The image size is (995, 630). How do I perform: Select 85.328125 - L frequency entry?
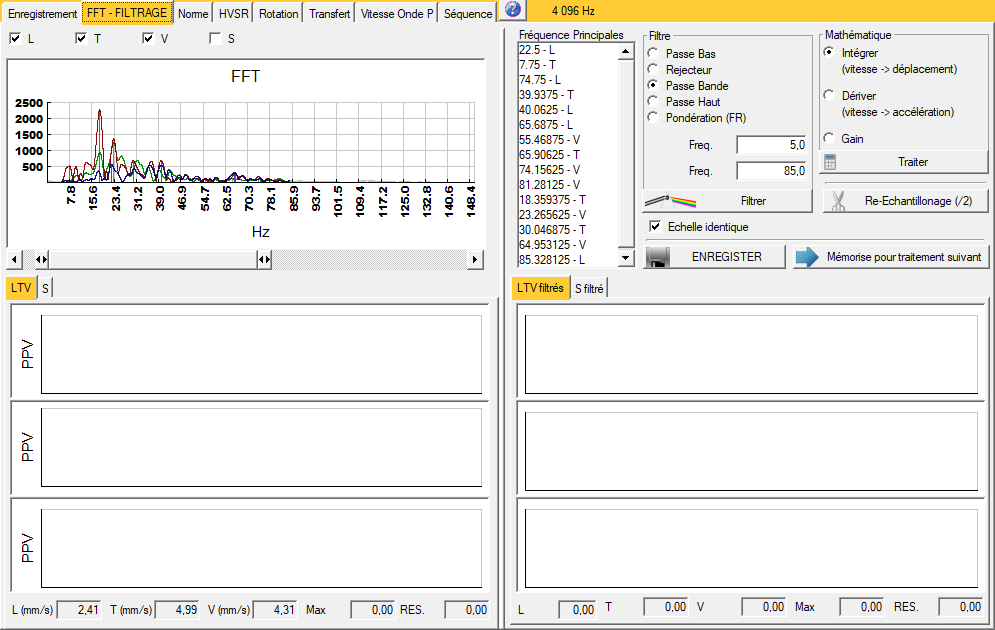pos(552,259)
